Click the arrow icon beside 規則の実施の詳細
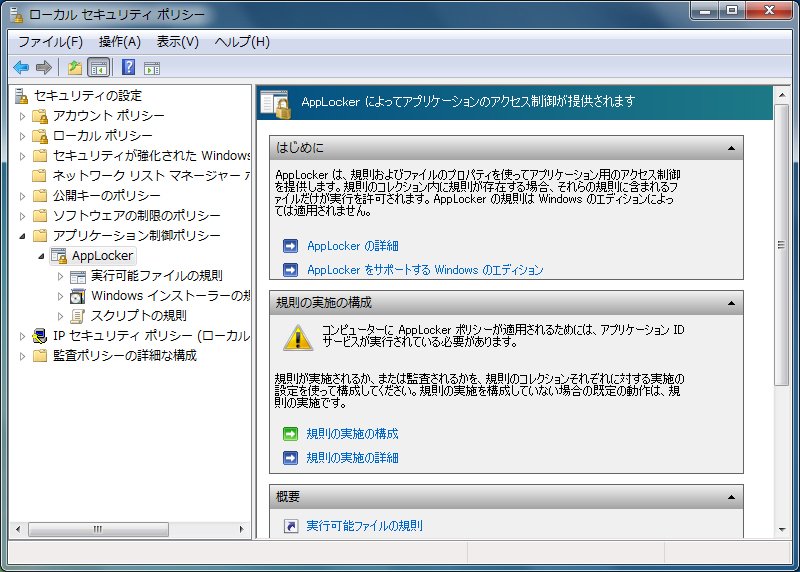This screenshot has height=572, width=800. (290, 458)
